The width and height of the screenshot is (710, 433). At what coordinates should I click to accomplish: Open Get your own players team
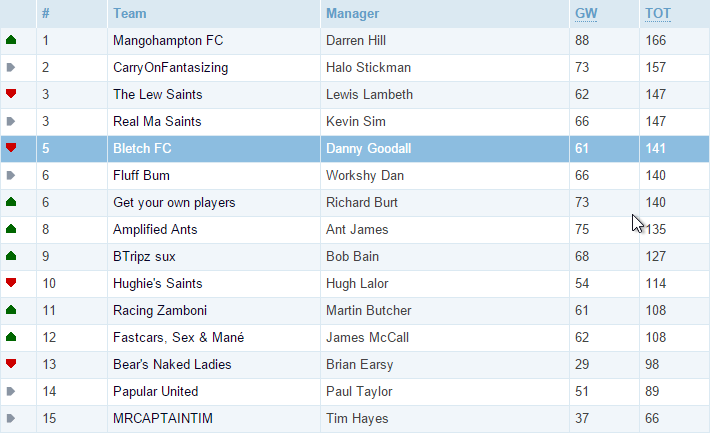click(174, 202)
